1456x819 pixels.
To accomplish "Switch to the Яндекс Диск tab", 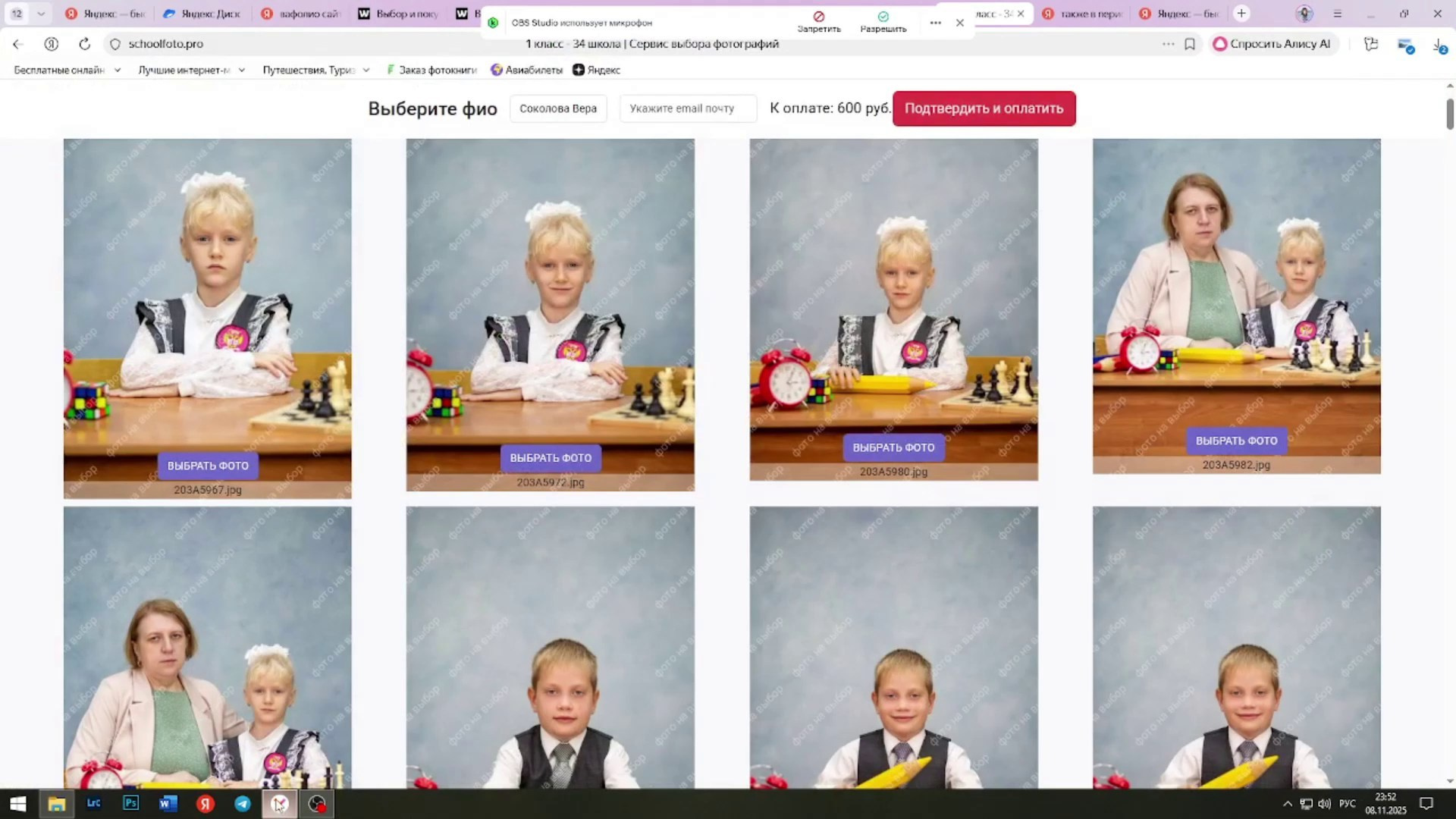I will [x=201, y=14].
